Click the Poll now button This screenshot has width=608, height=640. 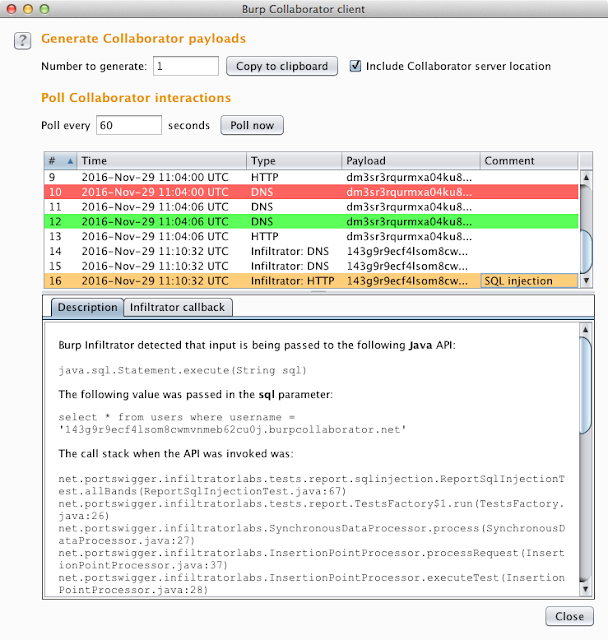[x=252, y=125]
